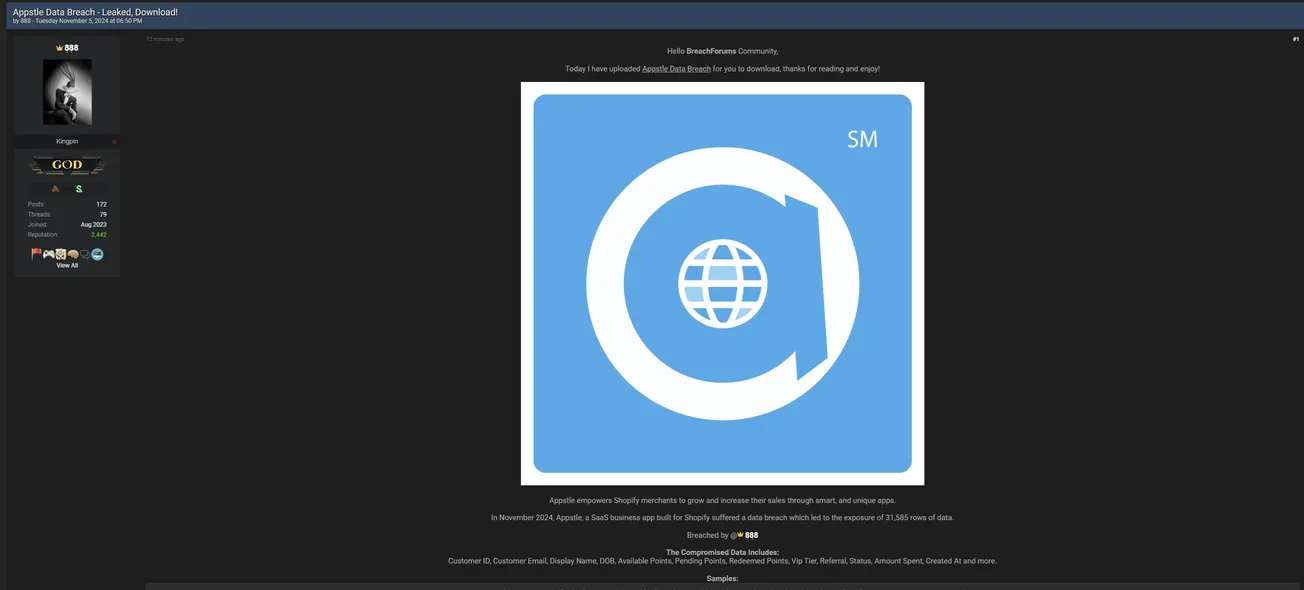Click the gold GOD rank badge
Viewport: 1304px width, 590px height.
(x=67, y=166)
